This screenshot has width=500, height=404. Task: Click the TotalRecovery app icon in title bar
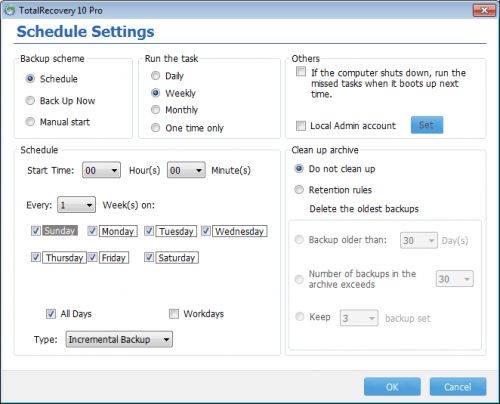click(10, 10)
